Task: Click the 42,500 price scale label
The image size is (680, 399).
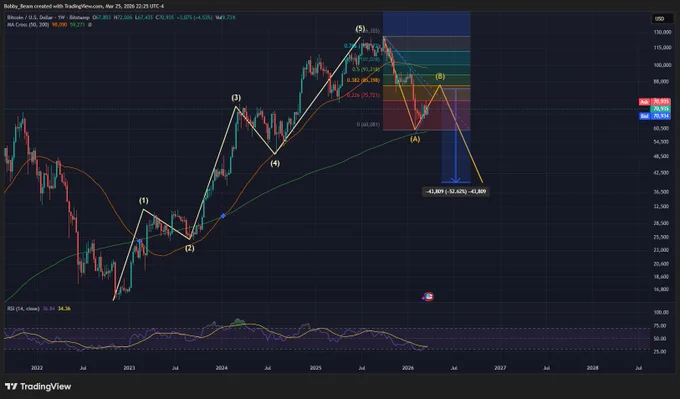Action: pyautogui.click(x=662, y=173)
